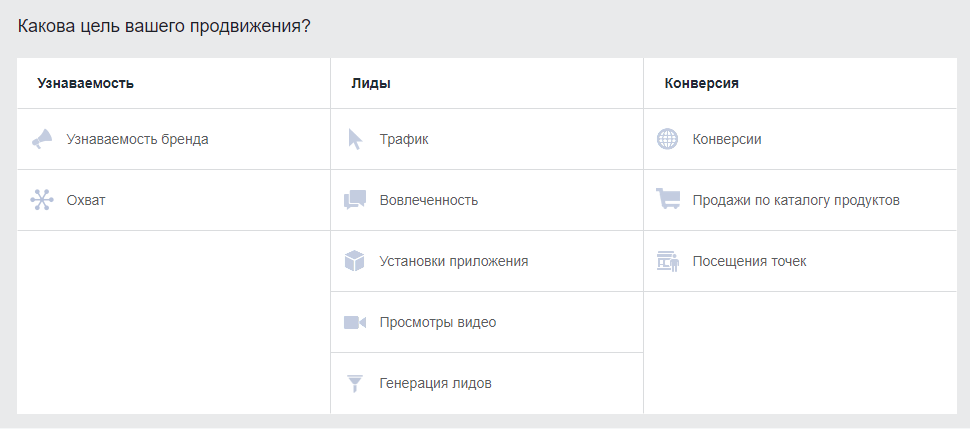Select the Трафик objective
Screen dimensions: 970x429
404,139
